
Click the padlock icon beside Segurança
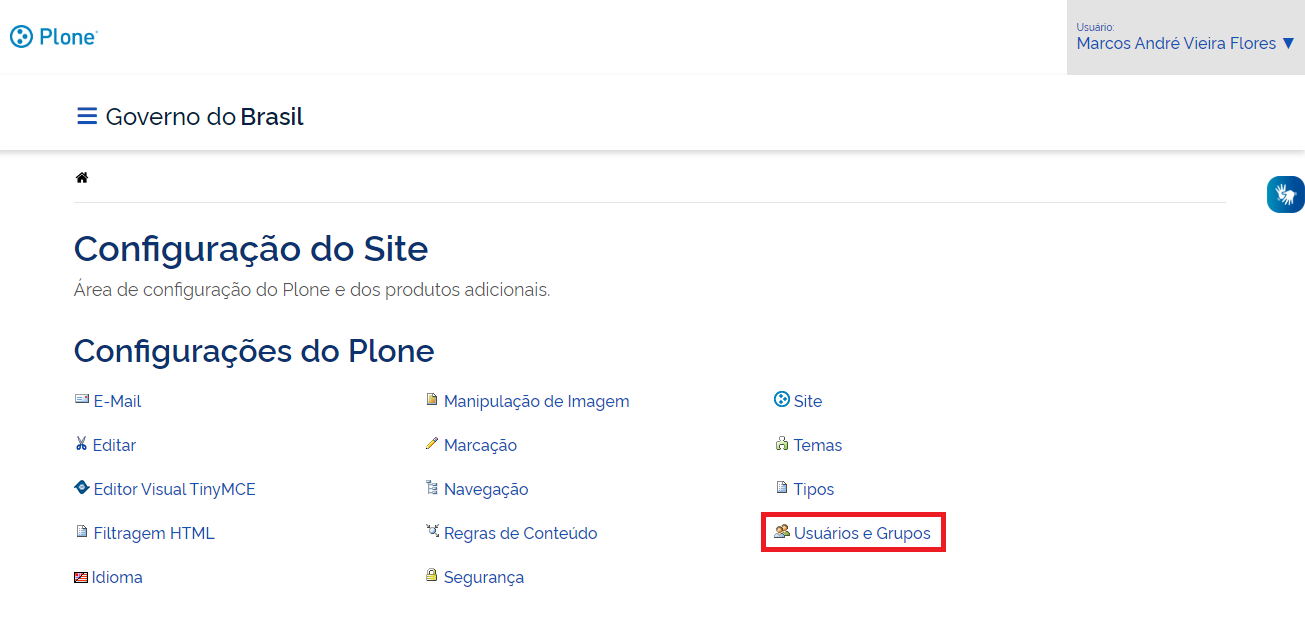432,576
